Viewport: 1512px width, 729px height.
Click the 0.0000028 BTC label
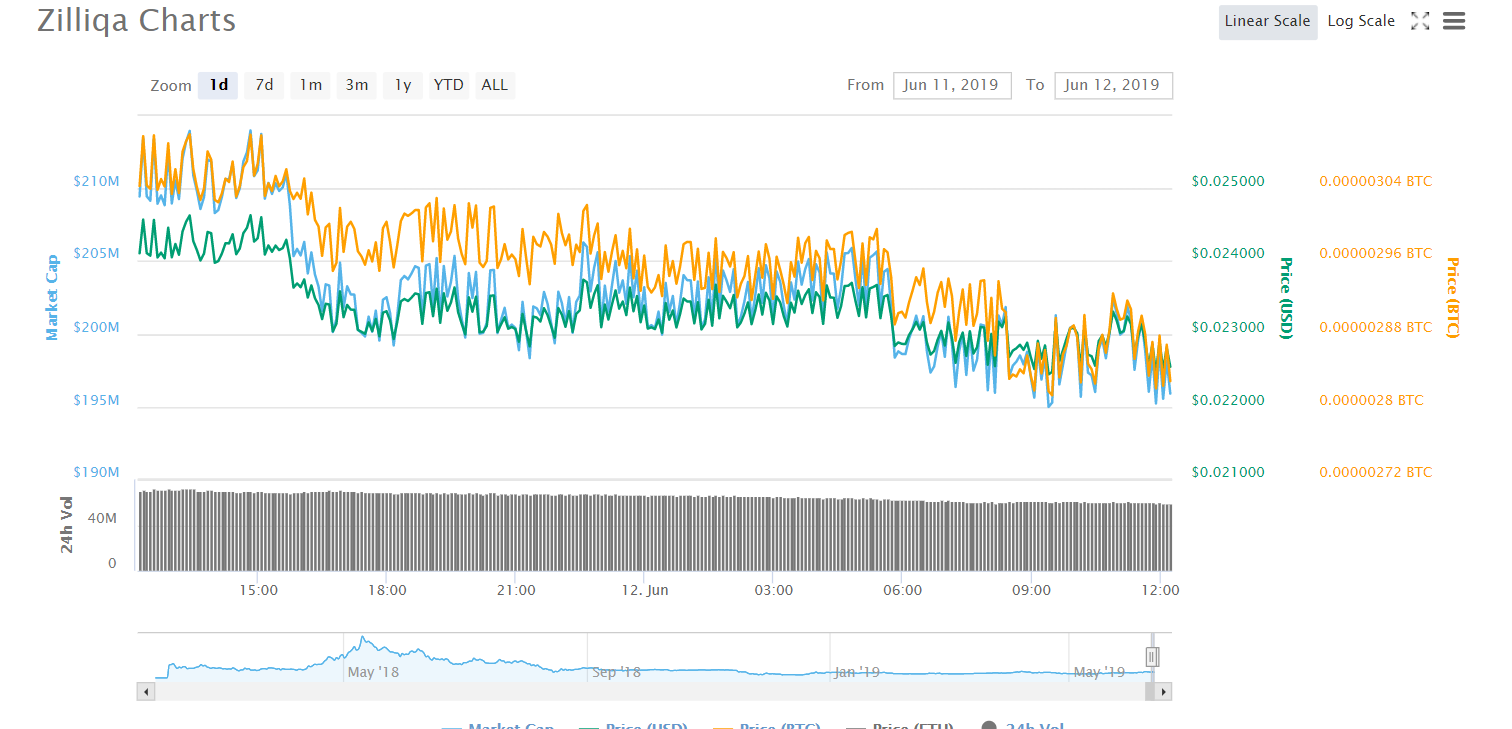[x=1372, y=400]
